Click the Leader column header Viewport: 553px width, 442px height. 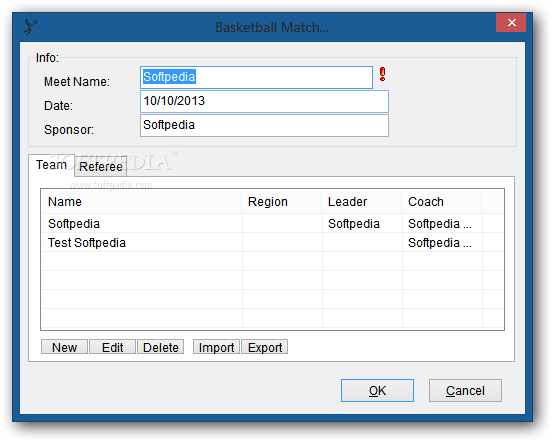click(x=362, y=202)
